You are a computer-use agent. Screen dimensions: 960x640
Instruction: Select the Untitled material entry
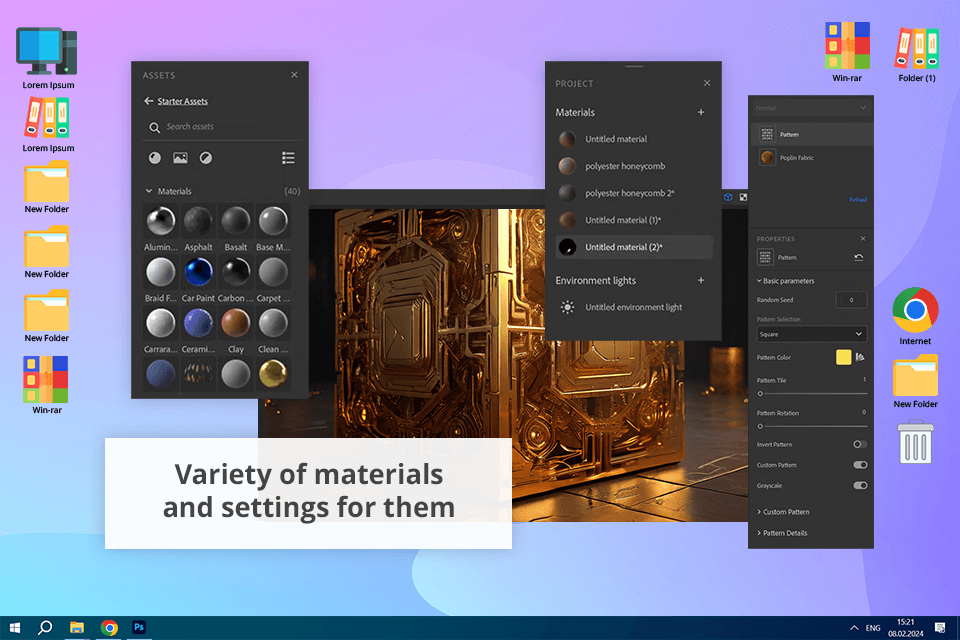(634, 139)
